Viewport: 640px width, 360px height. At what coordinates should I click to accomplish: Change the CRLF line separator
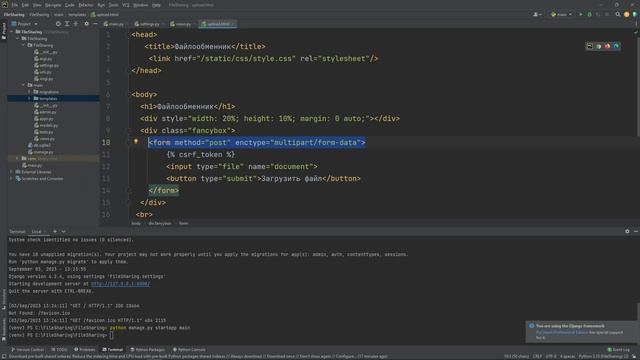pos(537,356)
